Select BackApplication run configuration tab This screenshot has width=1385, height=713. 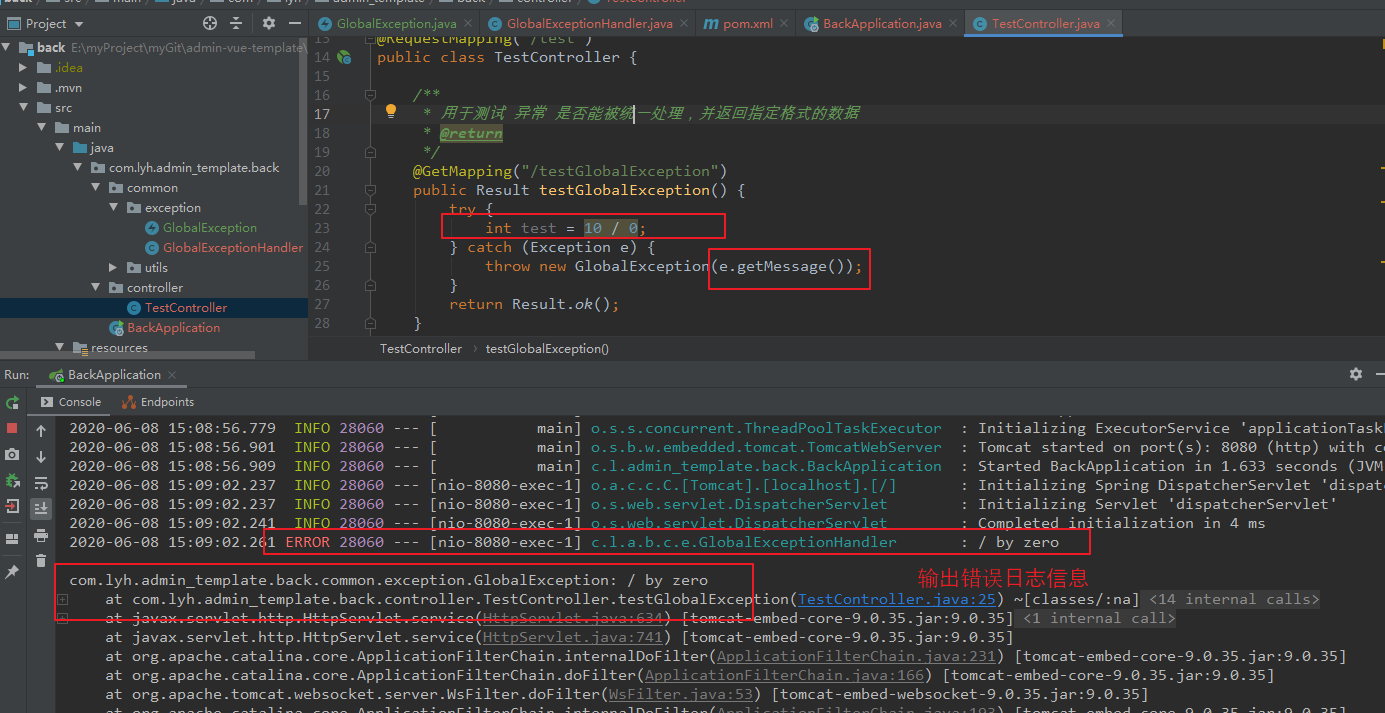pos(113,375)
